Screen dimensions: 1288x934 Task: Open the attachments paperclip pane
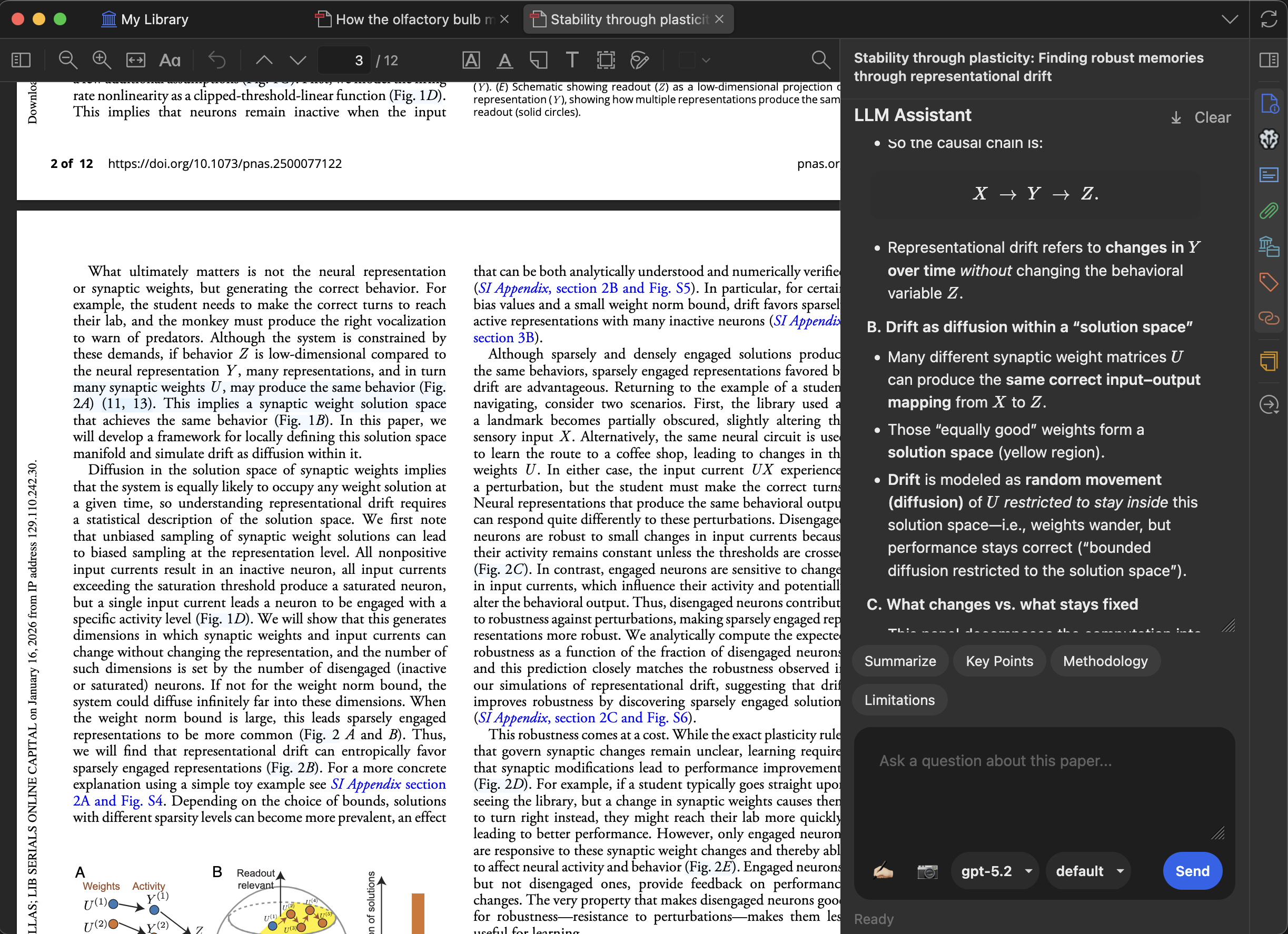pyautogui.click(x=1269, y=211)
